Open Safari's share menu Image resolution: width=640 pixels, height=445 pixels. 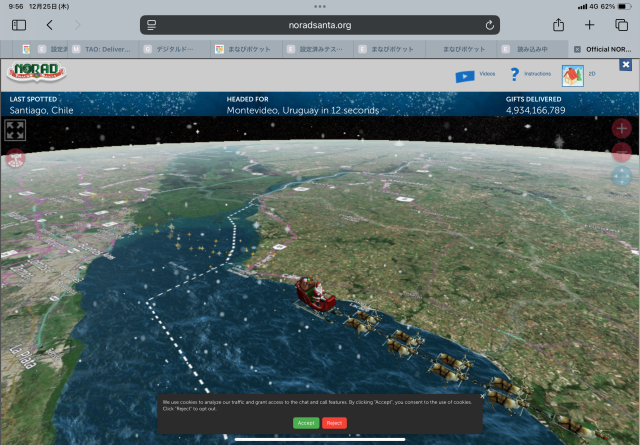coord(558,25)
